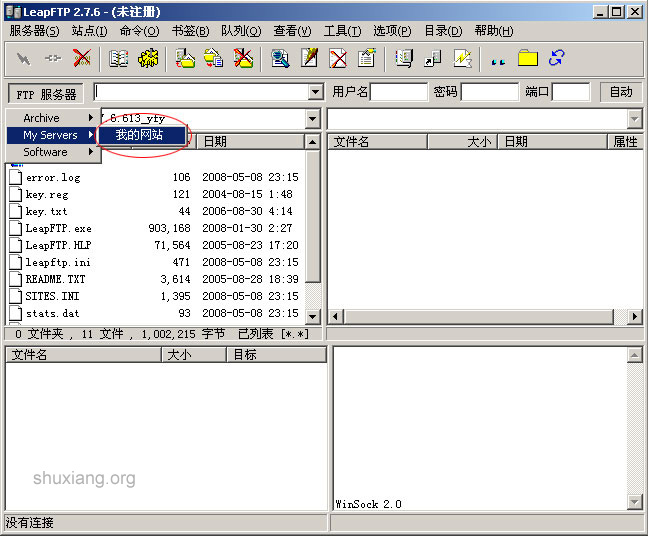Click the red-X abort transfer icon
Screen dimensions: 648x536
[x=82, y=58]
